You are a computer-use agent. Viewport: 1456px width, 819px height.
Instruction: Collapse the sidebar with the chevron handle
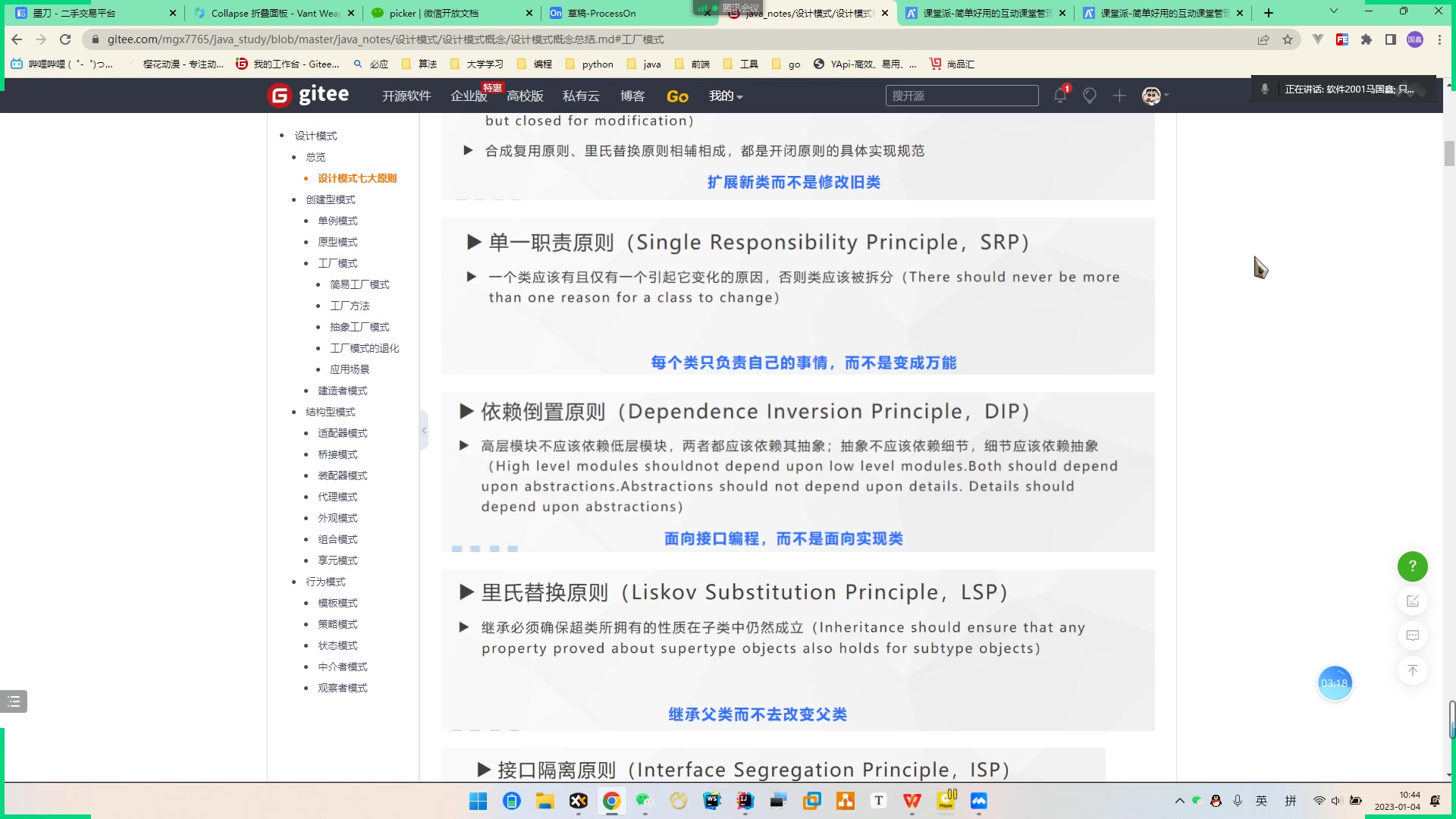[x=424, y=431]
